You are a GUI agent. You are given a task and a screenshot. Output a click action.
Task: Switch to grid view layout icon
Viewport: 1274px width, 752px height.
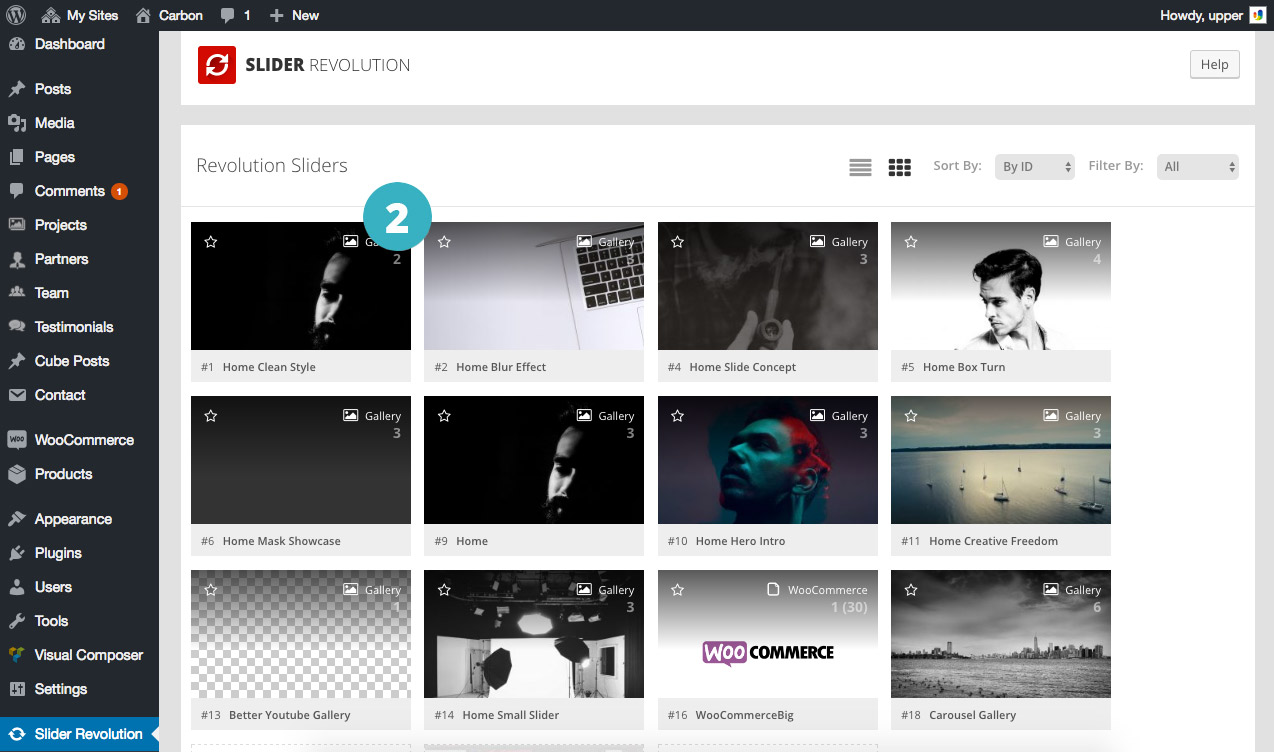pyautogui.click(x=899, y=167)
